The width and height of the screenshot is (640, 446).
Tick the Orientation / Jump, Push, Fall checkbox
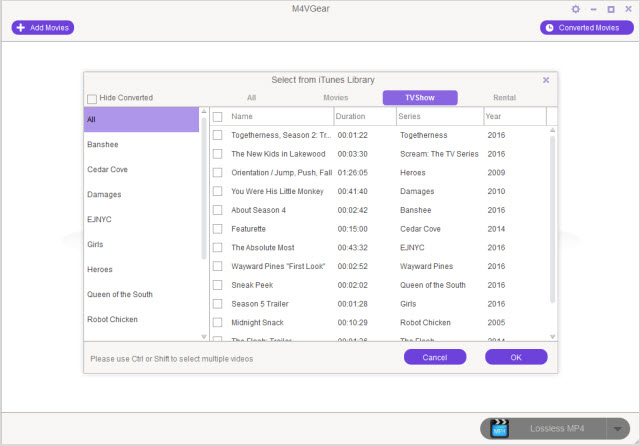tap(218, 173)
